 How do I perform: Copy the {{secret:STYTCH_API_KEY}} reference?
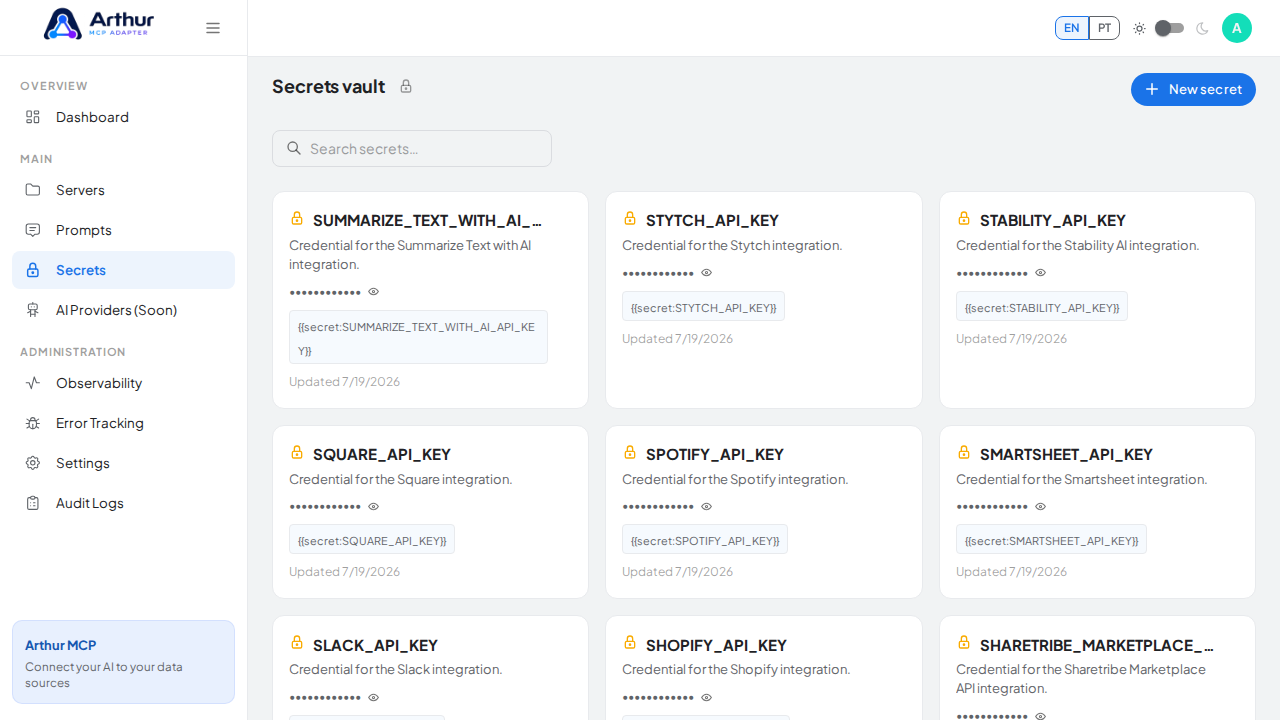(x=703, y=307)
